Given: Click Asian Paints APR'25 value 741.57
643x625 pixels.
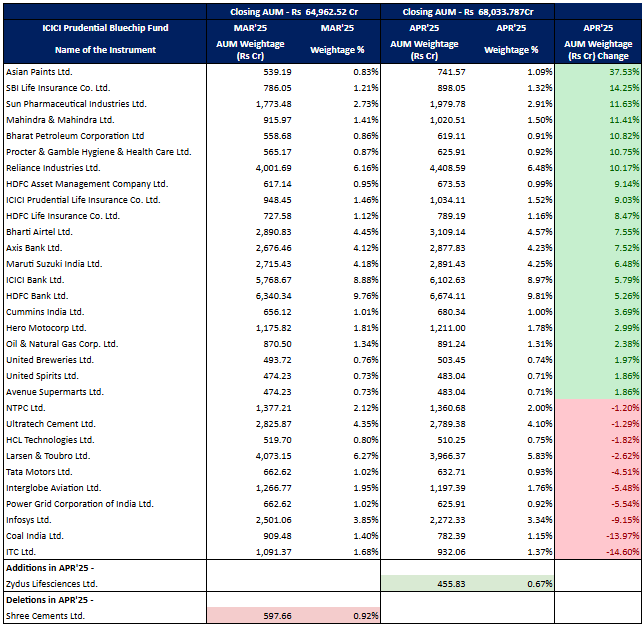Looking at the screenshot, I should [x=451, y=72].
